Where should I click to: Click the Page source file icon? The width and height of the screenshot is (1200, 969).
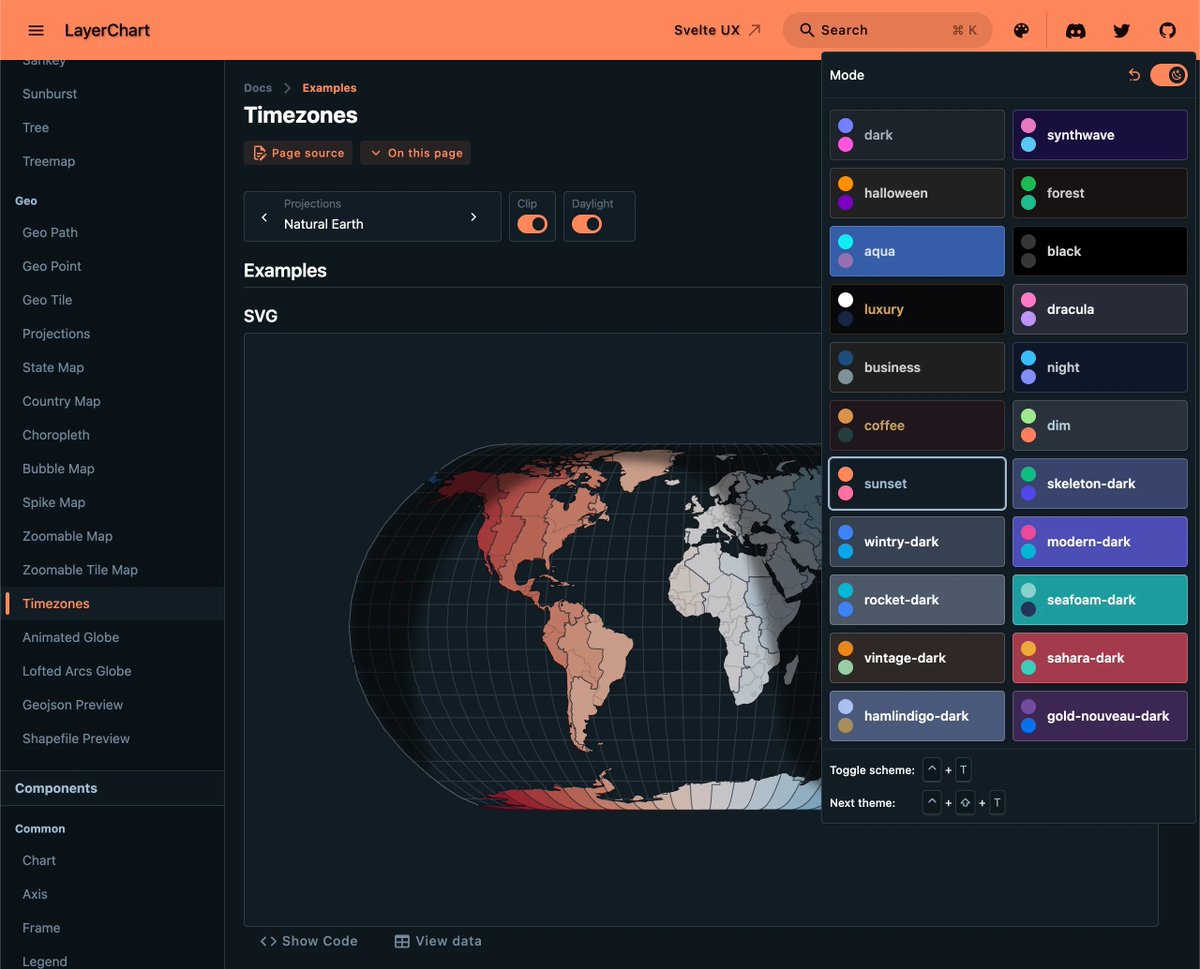click(x=260, y=153)
